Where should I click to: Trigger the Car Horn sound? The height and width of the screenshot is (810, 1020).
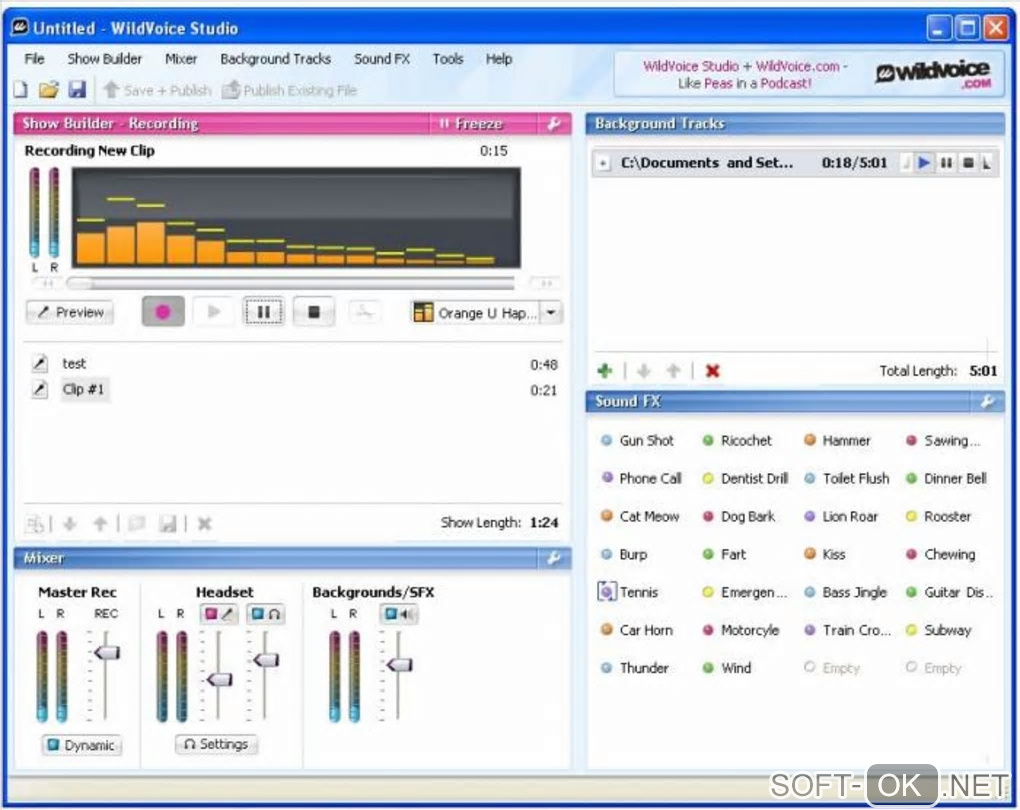636,630
